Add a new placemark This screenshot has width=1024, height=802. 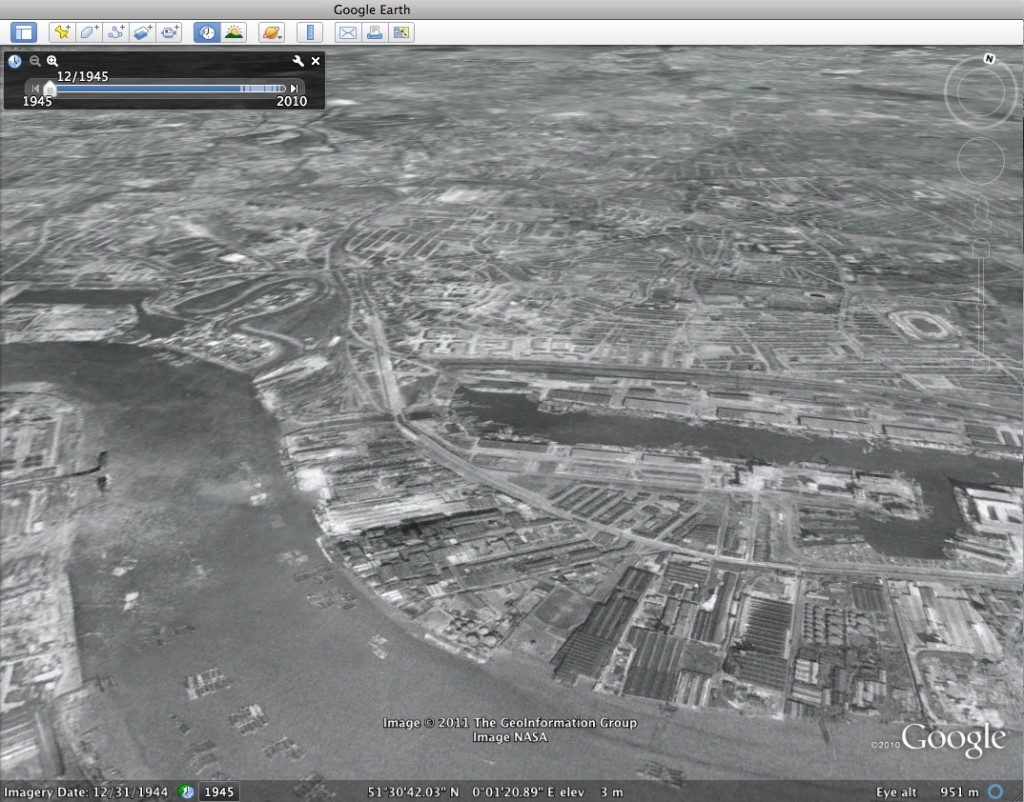[62, 32]
